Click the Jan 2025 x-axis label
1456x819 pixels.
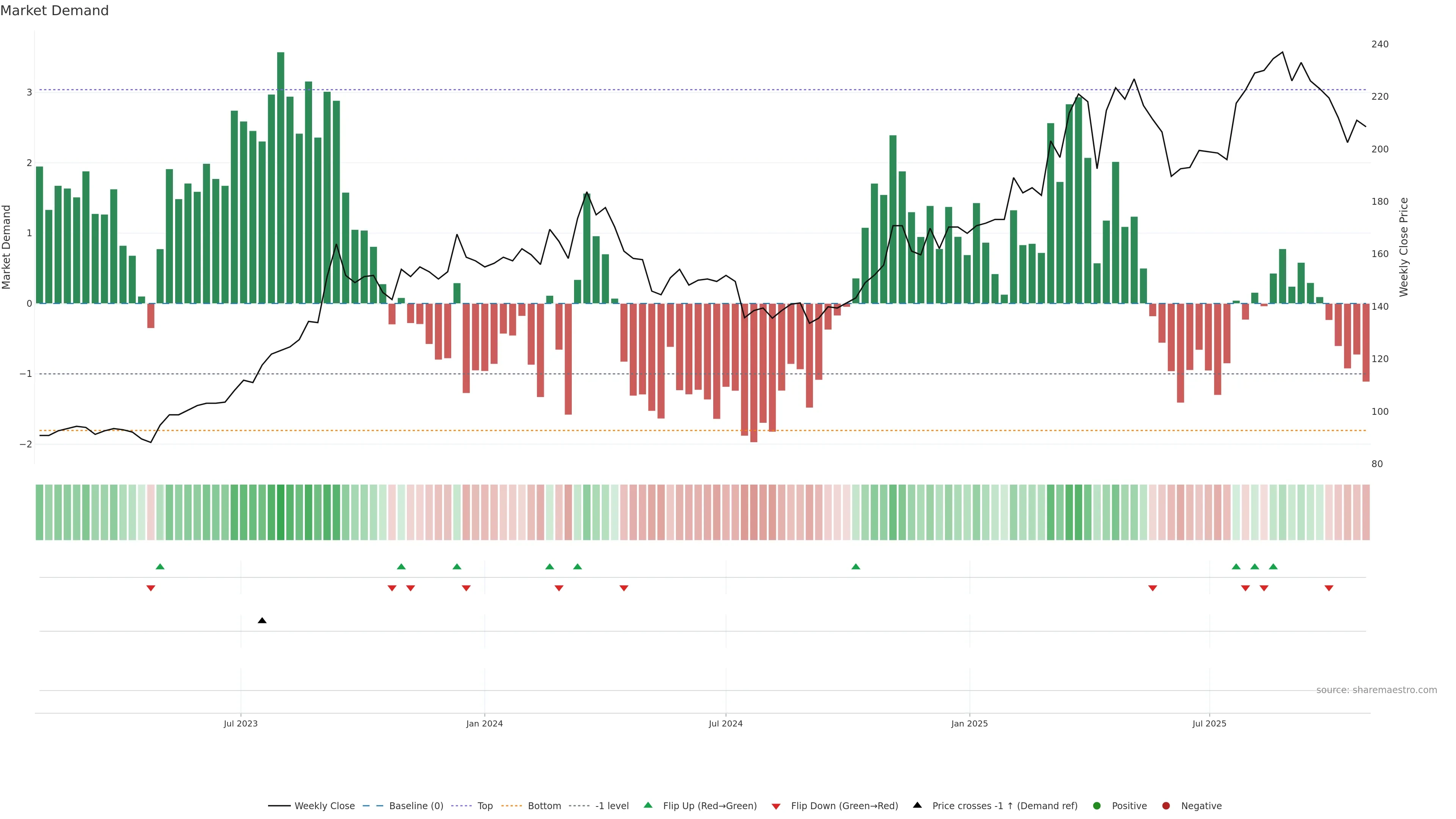(970, 723)
